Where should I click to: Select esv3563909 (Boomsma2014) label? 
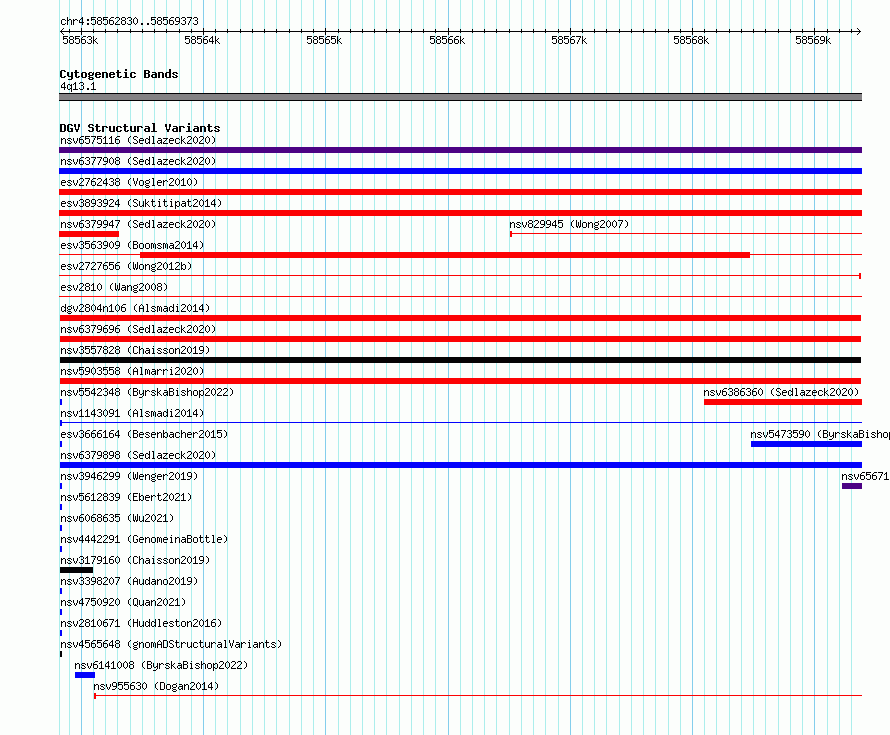tap(132, 245)
